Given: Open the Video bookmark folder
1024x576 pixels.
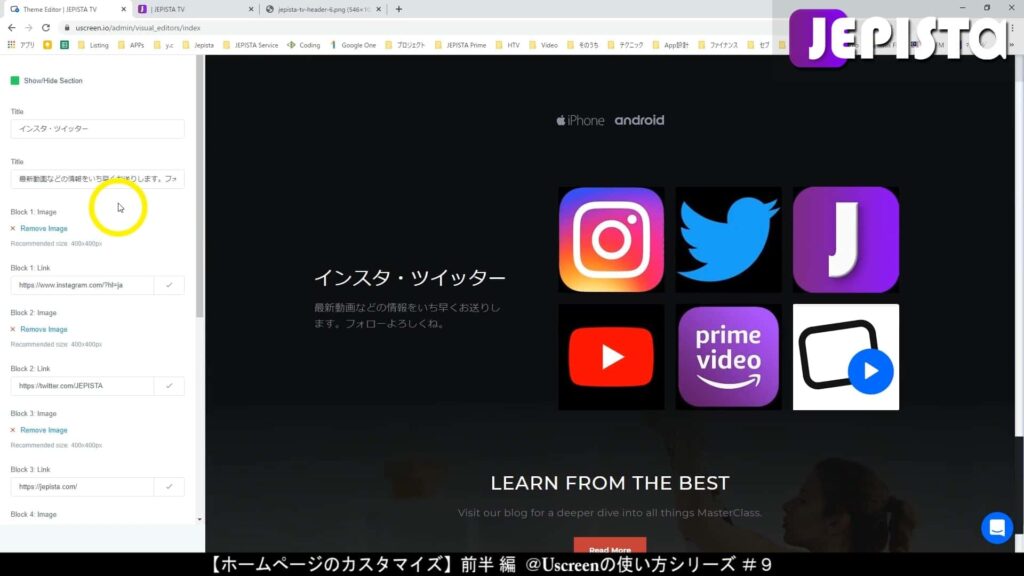Looking at the screenshot, I should (543, 45).
